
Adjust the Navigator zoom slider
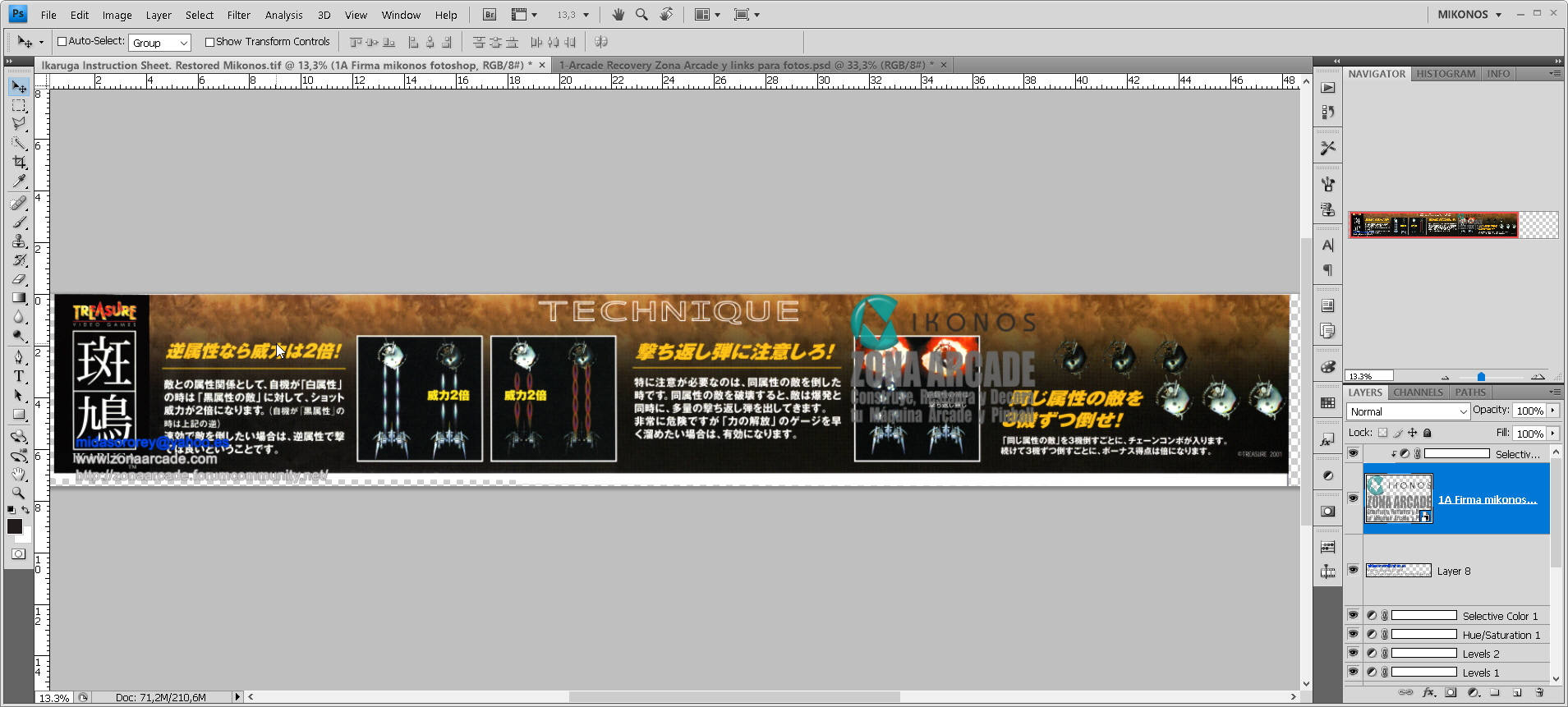(1481, 377)
